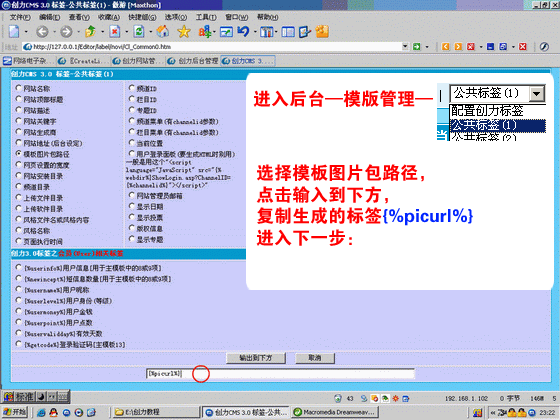Select the 风格名称 radio button

tap(19, 230)
